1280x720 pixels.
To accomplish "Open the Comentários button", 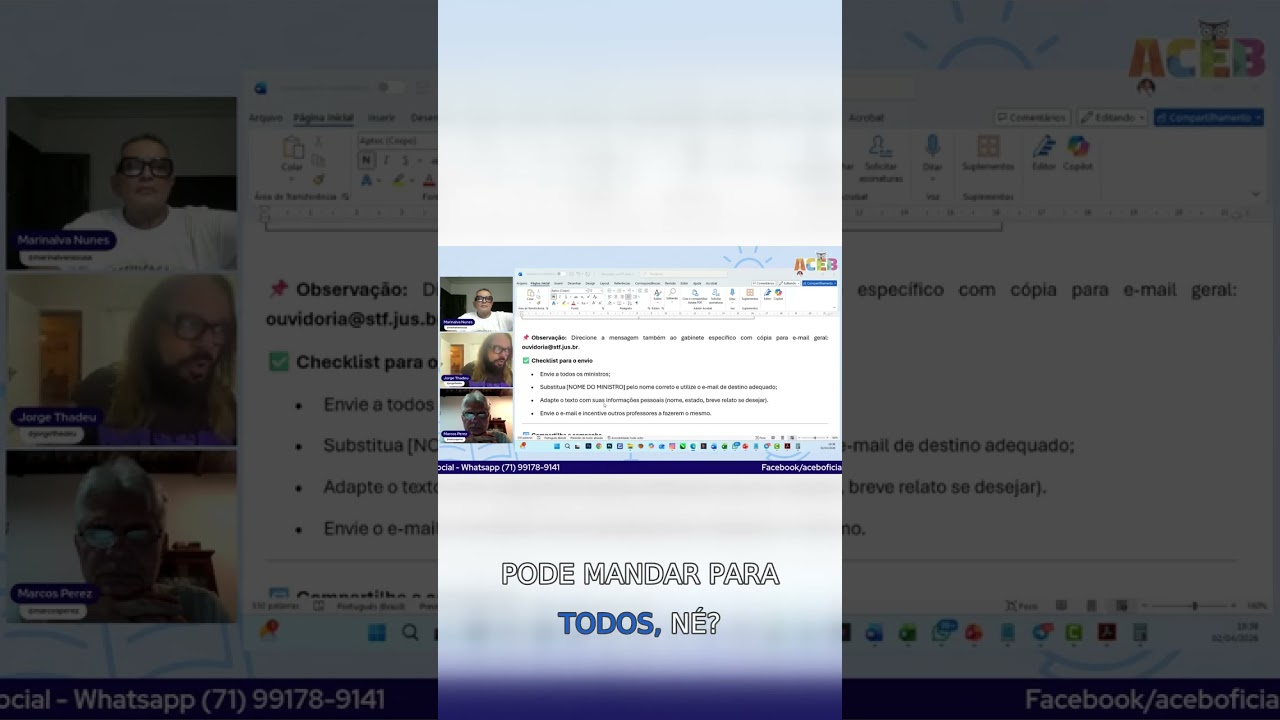I will [x=763, y=283].
